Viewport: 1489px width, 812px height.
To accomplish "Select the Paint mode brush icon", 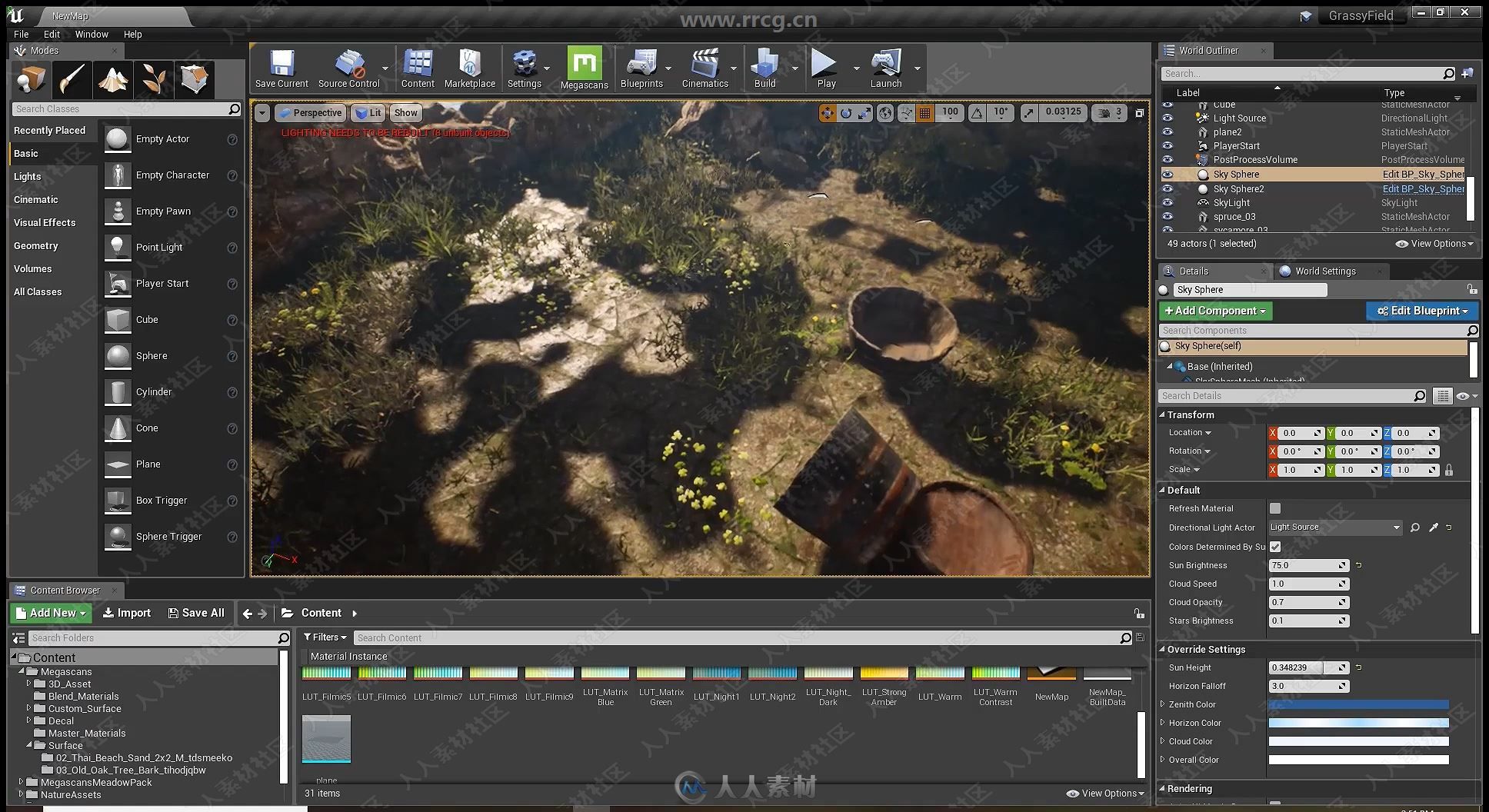I will (x=72, y=79).
